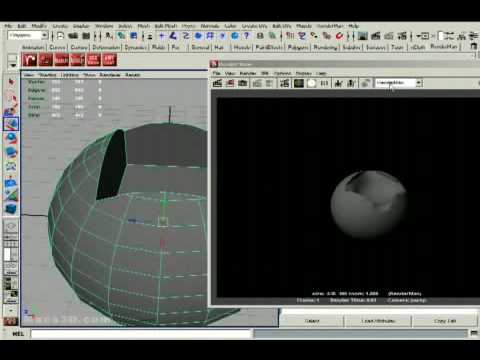Screen dimensions: 480x360
Task: Open the Render View Options menu
Action: (282, 73)
